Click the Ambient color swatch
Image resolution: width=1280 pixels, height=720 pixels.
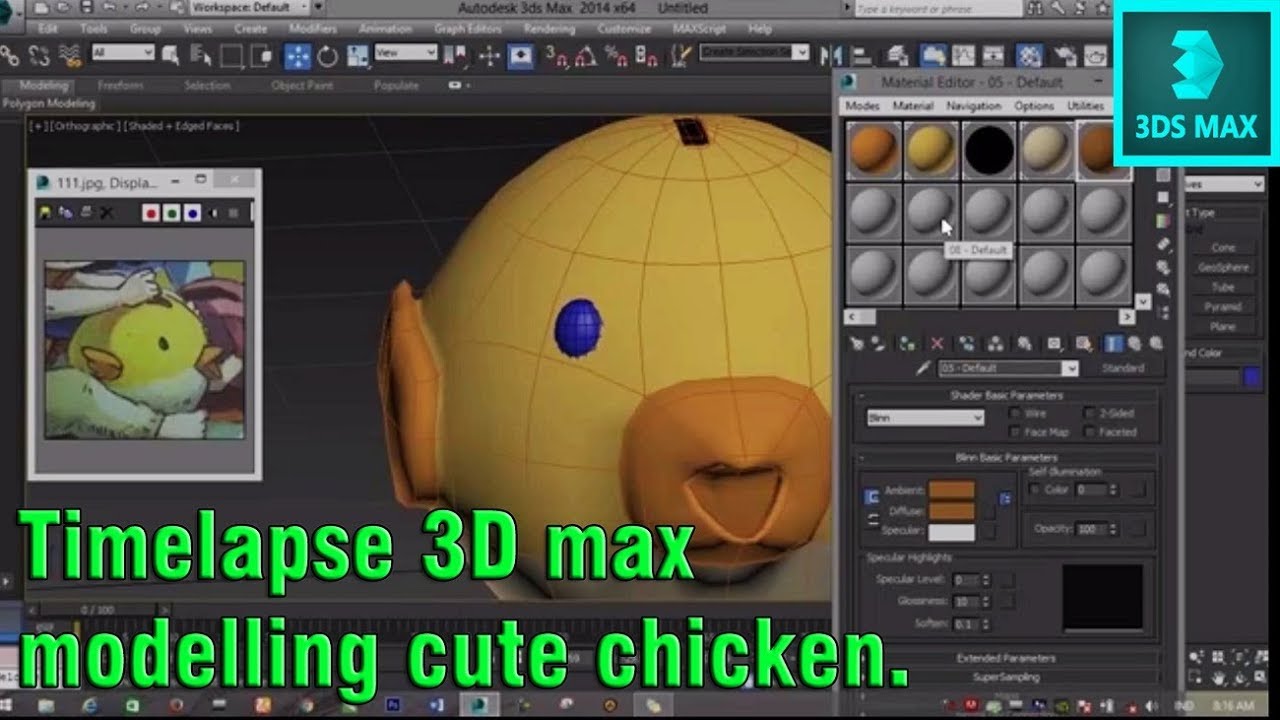(951, 491)
